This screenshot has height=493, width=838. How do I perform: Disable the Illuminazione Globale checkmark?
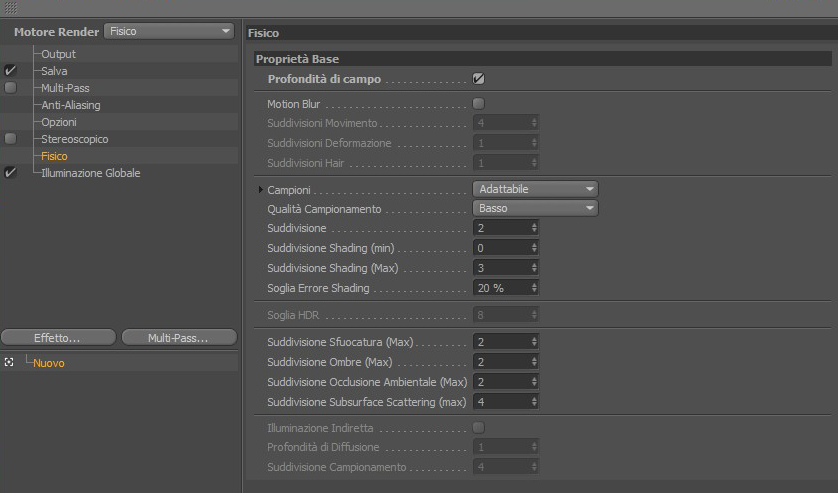[x=10, y=173]
